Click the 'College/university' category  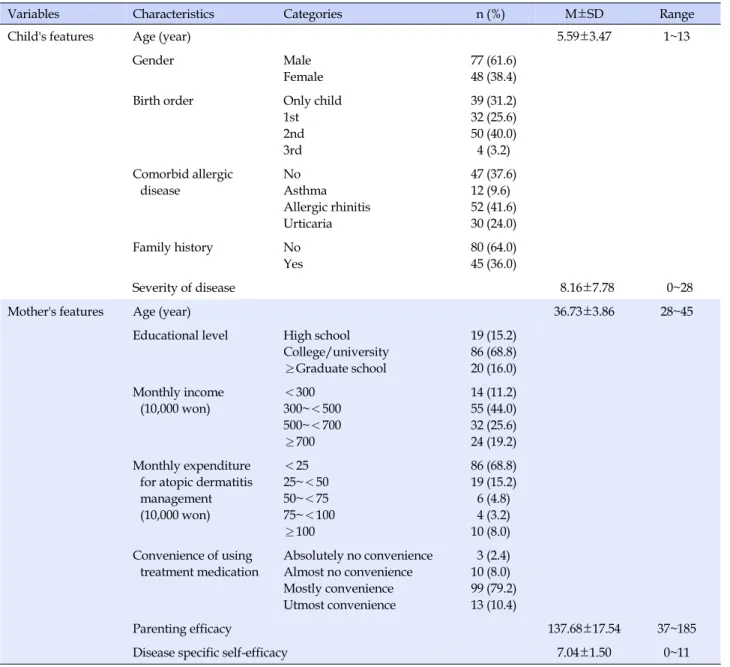pos(336,352)
